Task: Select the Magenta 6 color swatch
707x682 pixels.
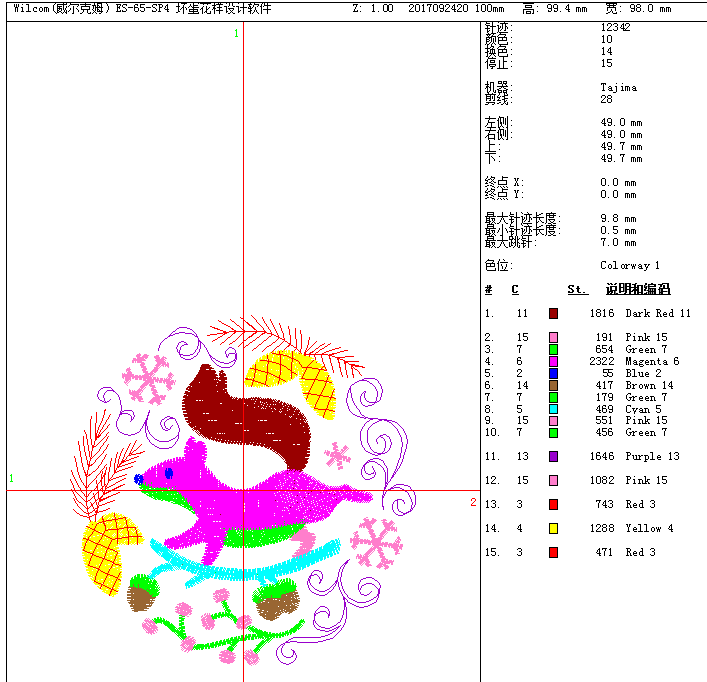Action: [553, 361]
